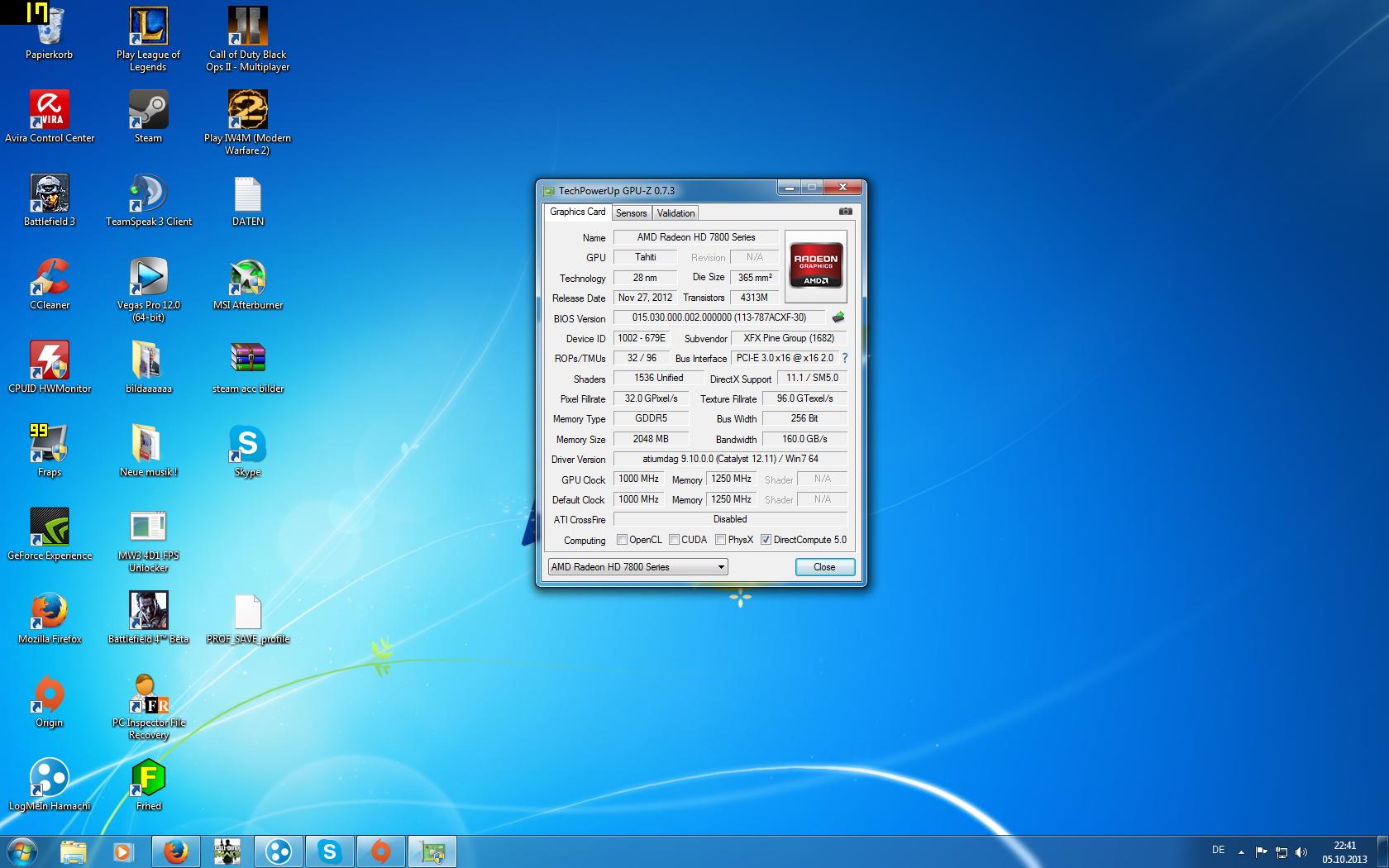Enable the CUDA checkbox
This screenshot has width=1389, height=868.
tap(675, 540)
